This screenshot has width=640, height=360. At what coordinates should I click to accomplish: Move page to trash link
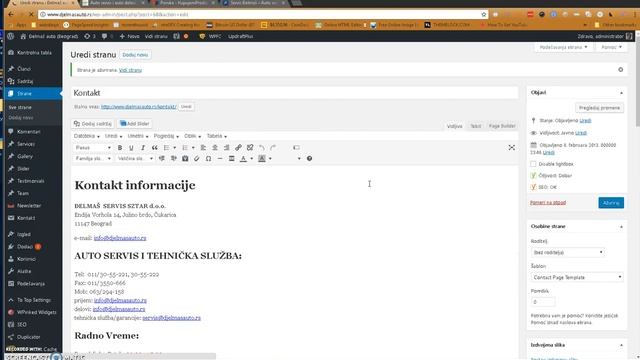coord(548,203)
